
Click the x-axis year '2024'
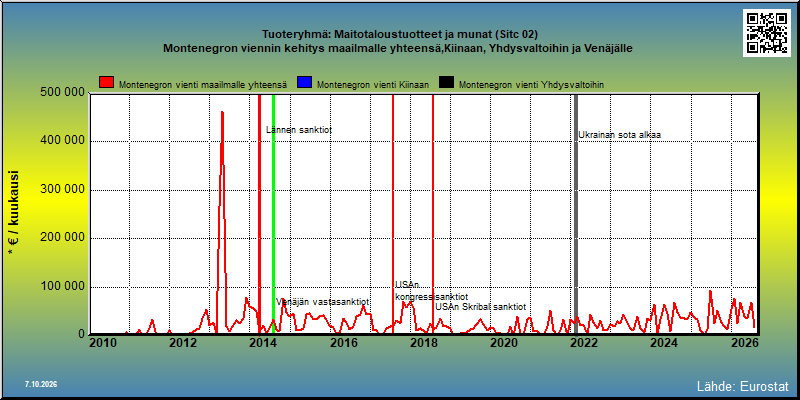666,343
